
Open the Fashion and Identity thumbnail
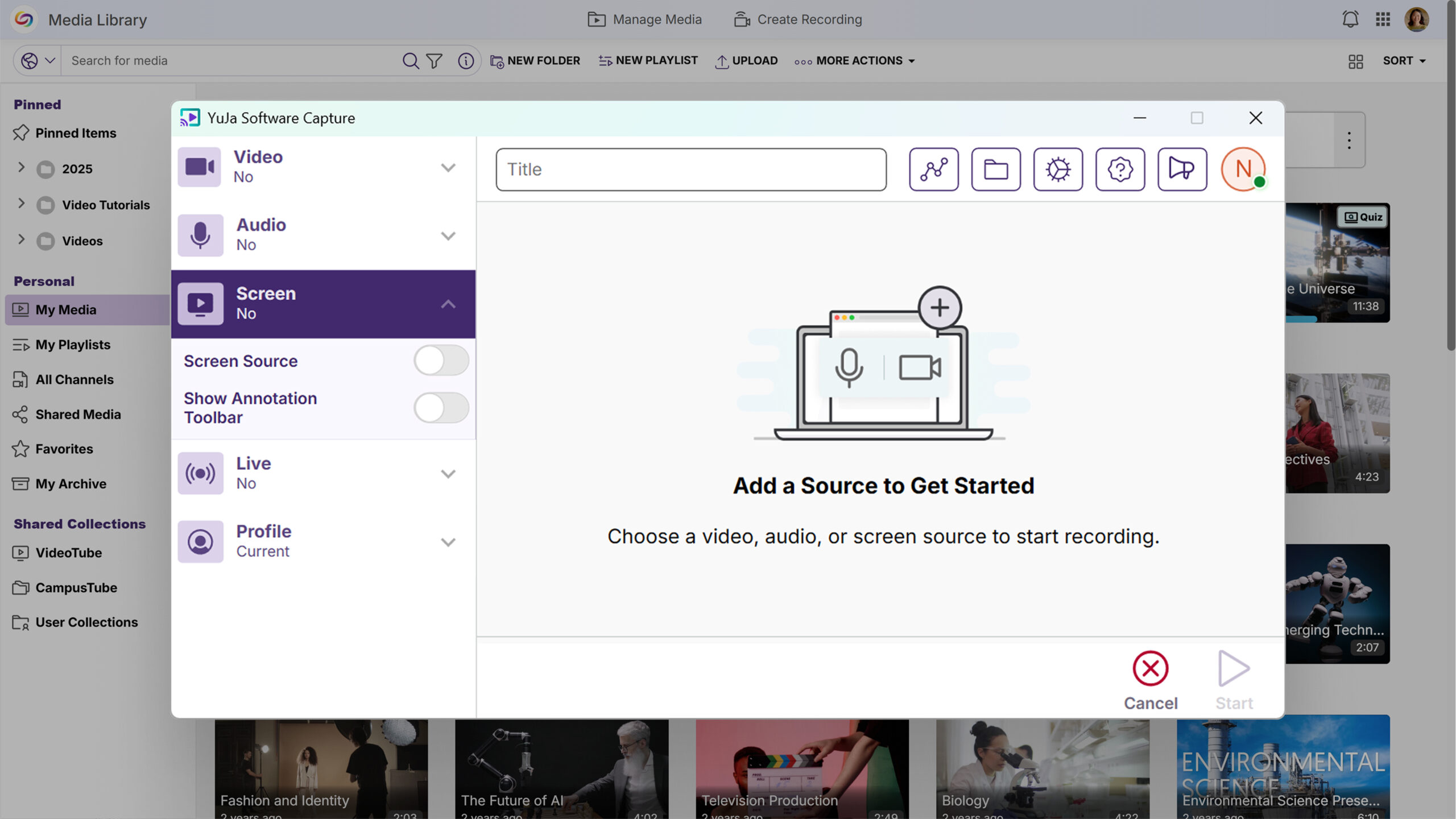coord(321,769)
